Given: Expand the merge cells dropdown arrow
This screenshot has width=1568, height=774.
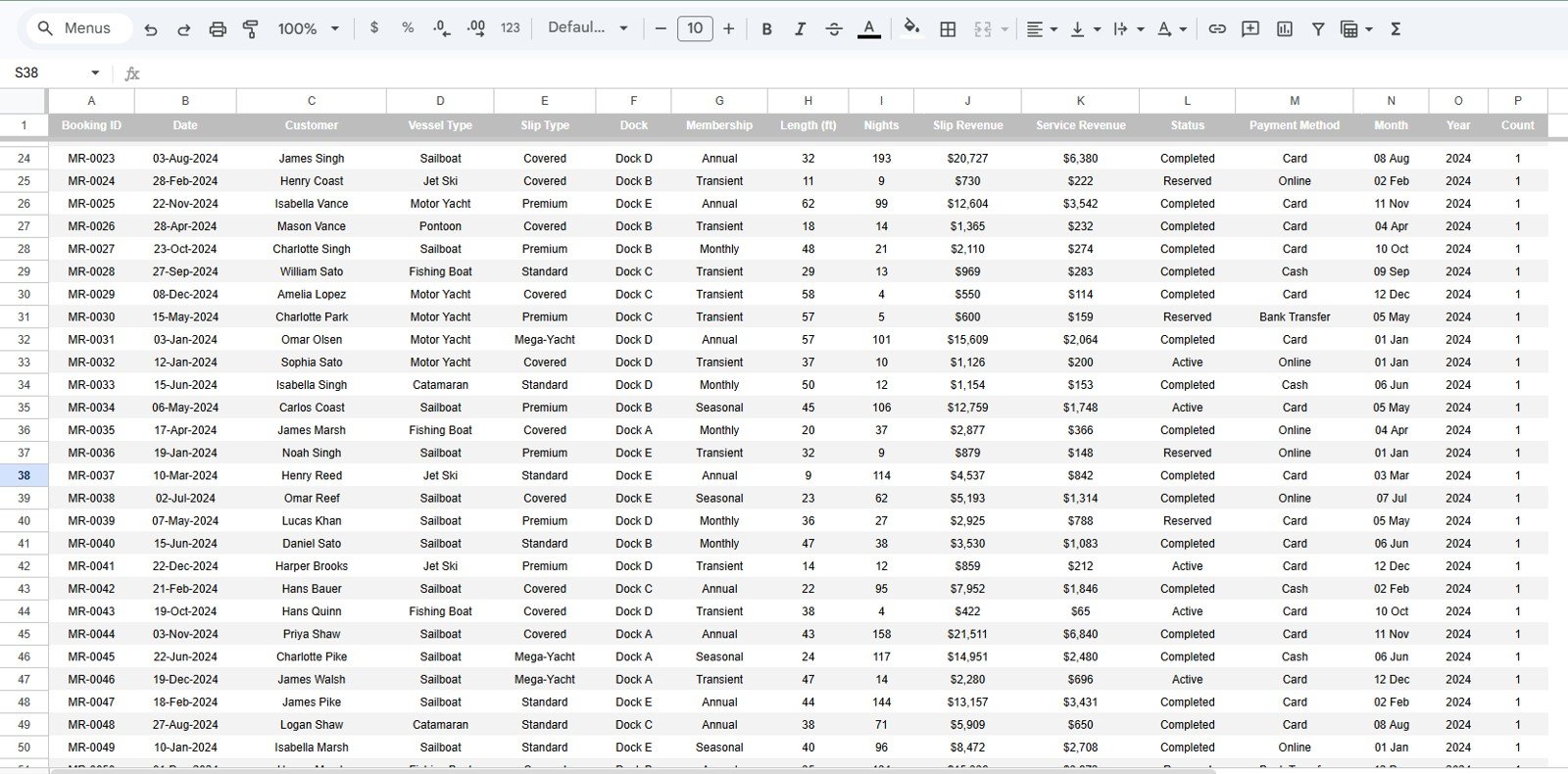Looking at the screenshot, I should [1004, 29].
